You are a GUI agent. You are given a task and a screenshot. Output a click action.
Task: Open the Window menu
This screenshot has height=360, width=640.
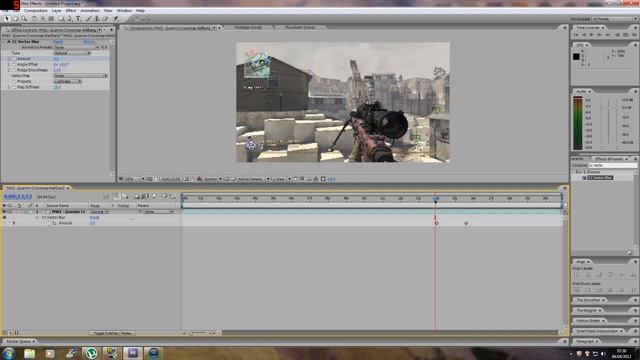point(124,11)
